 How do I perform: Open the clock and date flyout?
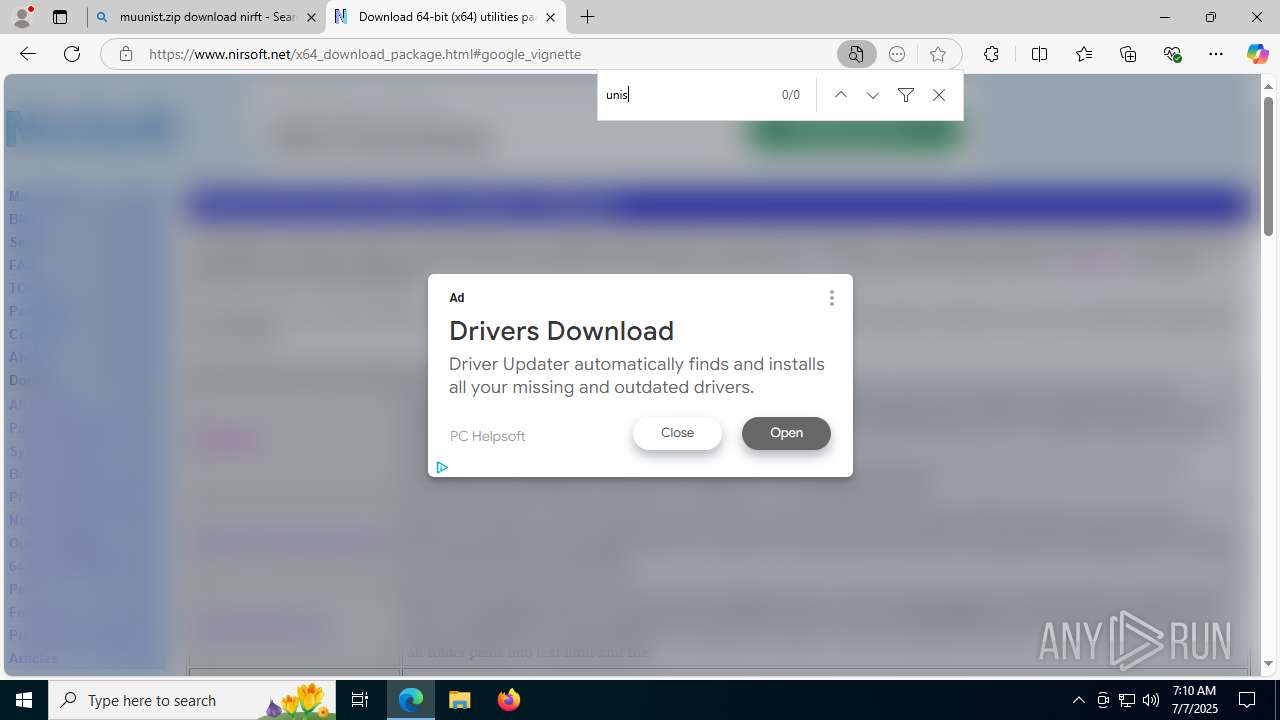[x=1193, y=700]
